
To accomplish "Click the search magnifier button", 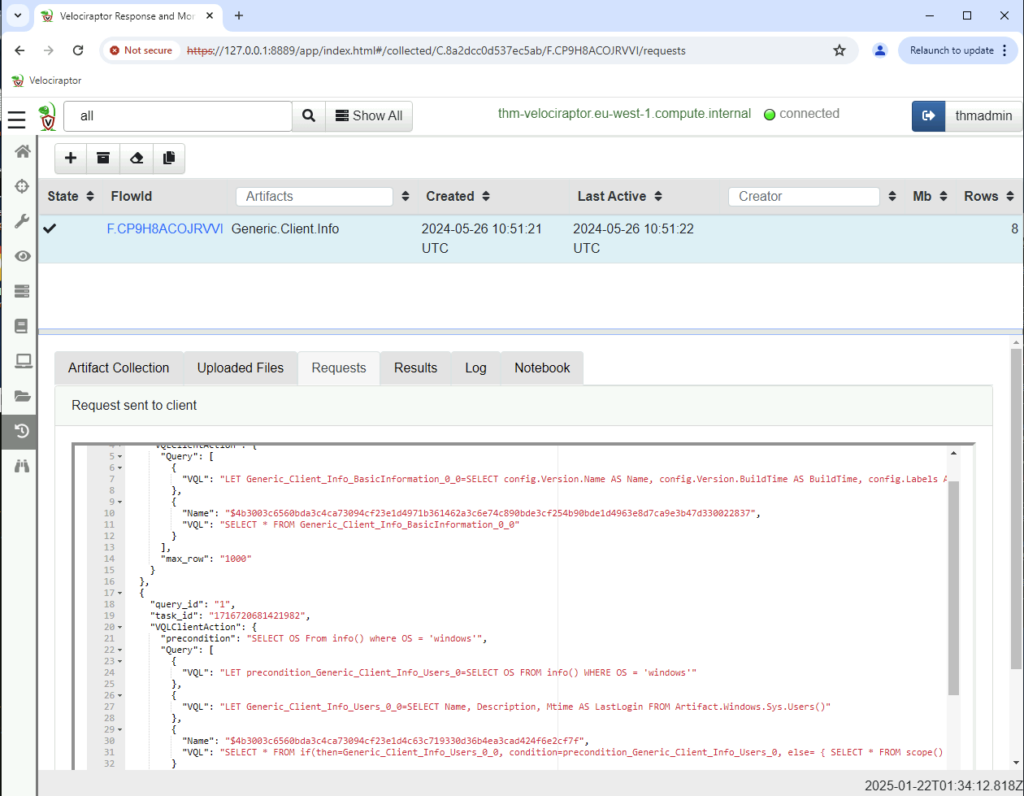I will 309,116.
